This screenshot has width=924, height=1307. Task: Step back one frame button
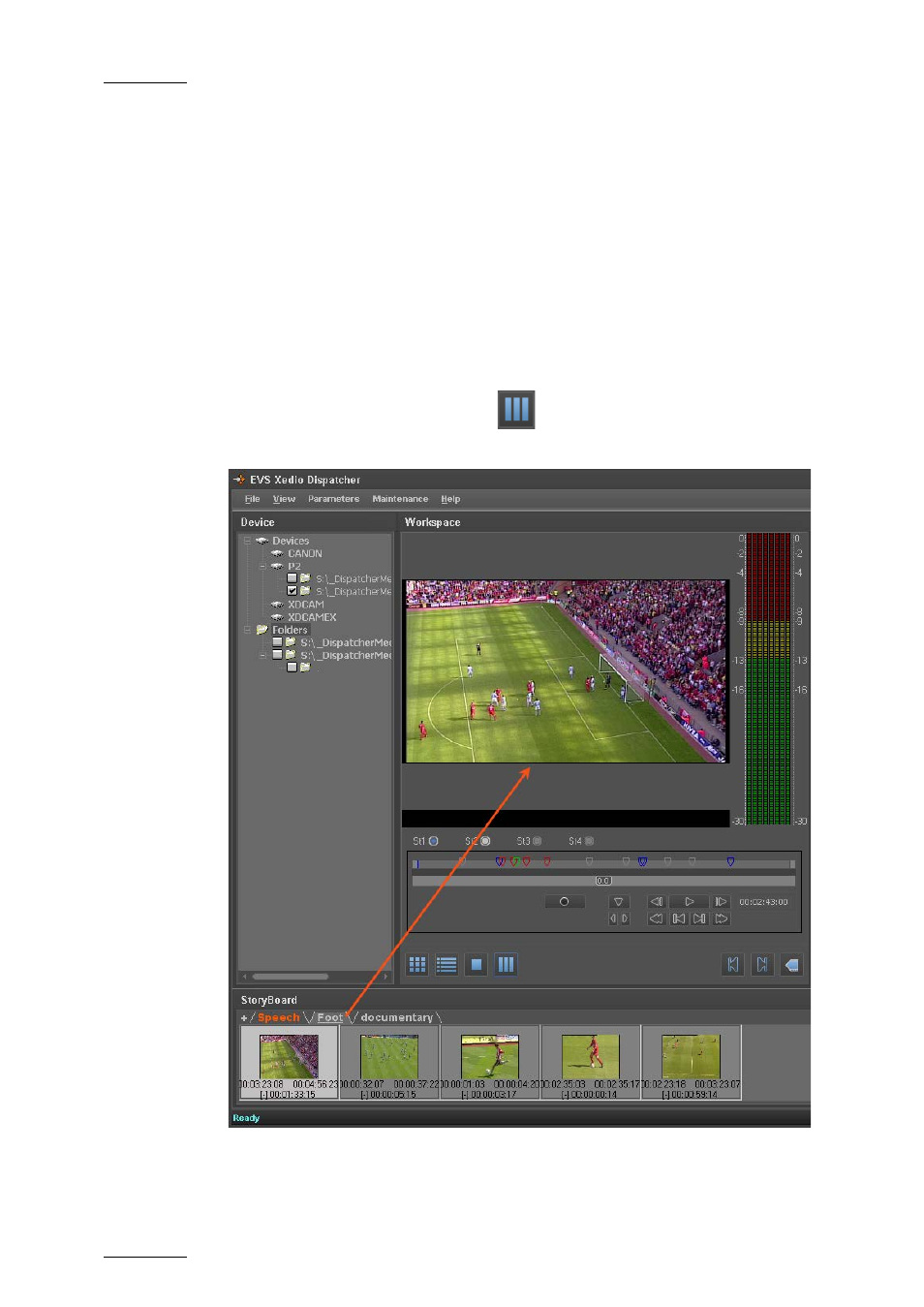657,902
